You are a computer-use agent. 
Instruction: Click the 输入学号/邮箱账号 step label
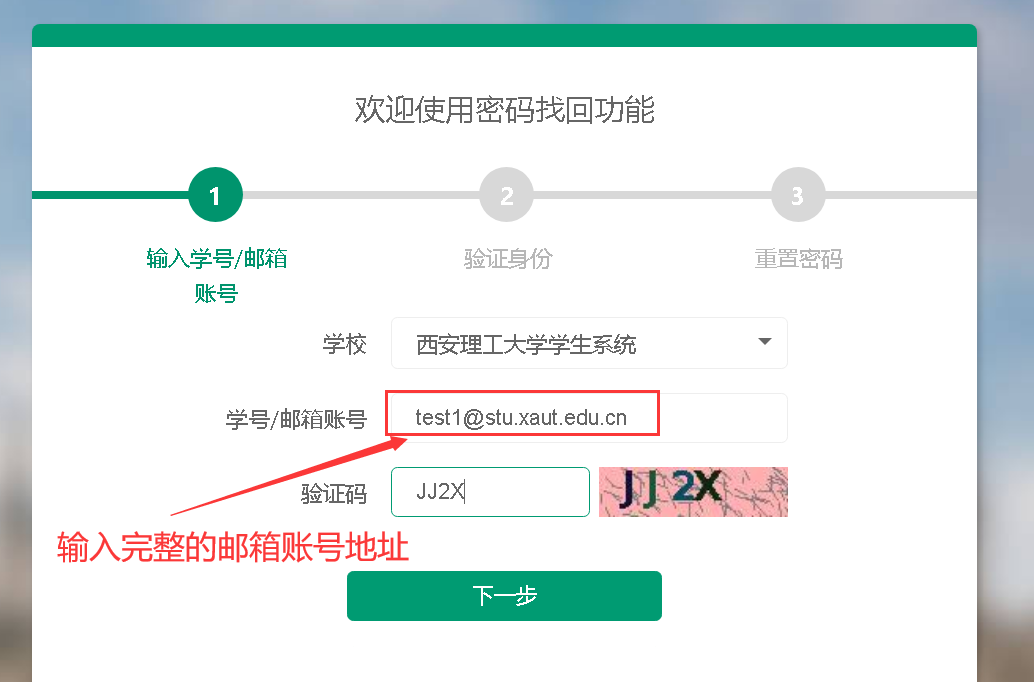click(216, 276)
